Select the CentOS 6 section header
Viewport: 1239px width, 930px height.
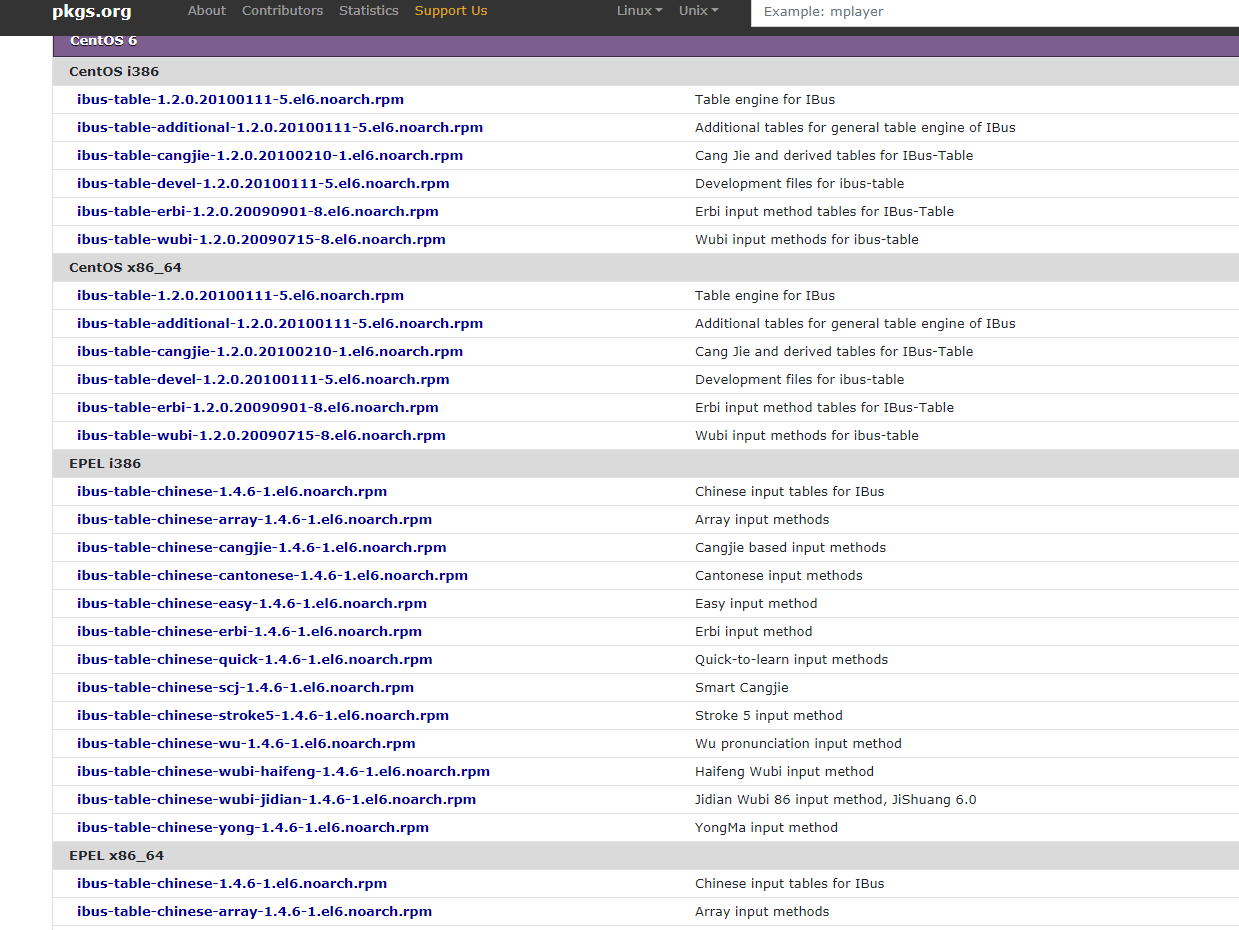(x=103, y=41)
